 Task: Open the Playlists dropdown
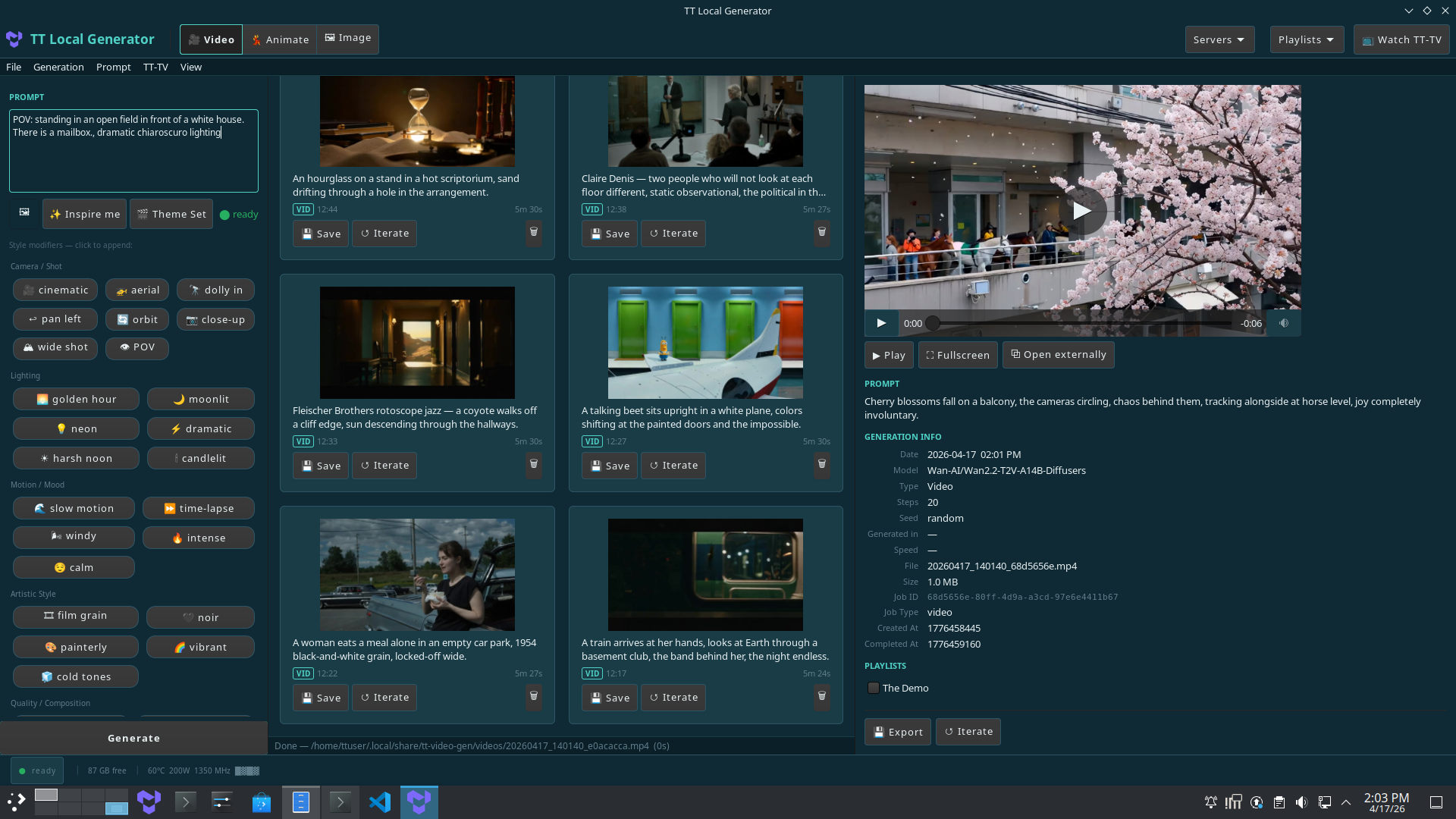1306,39
